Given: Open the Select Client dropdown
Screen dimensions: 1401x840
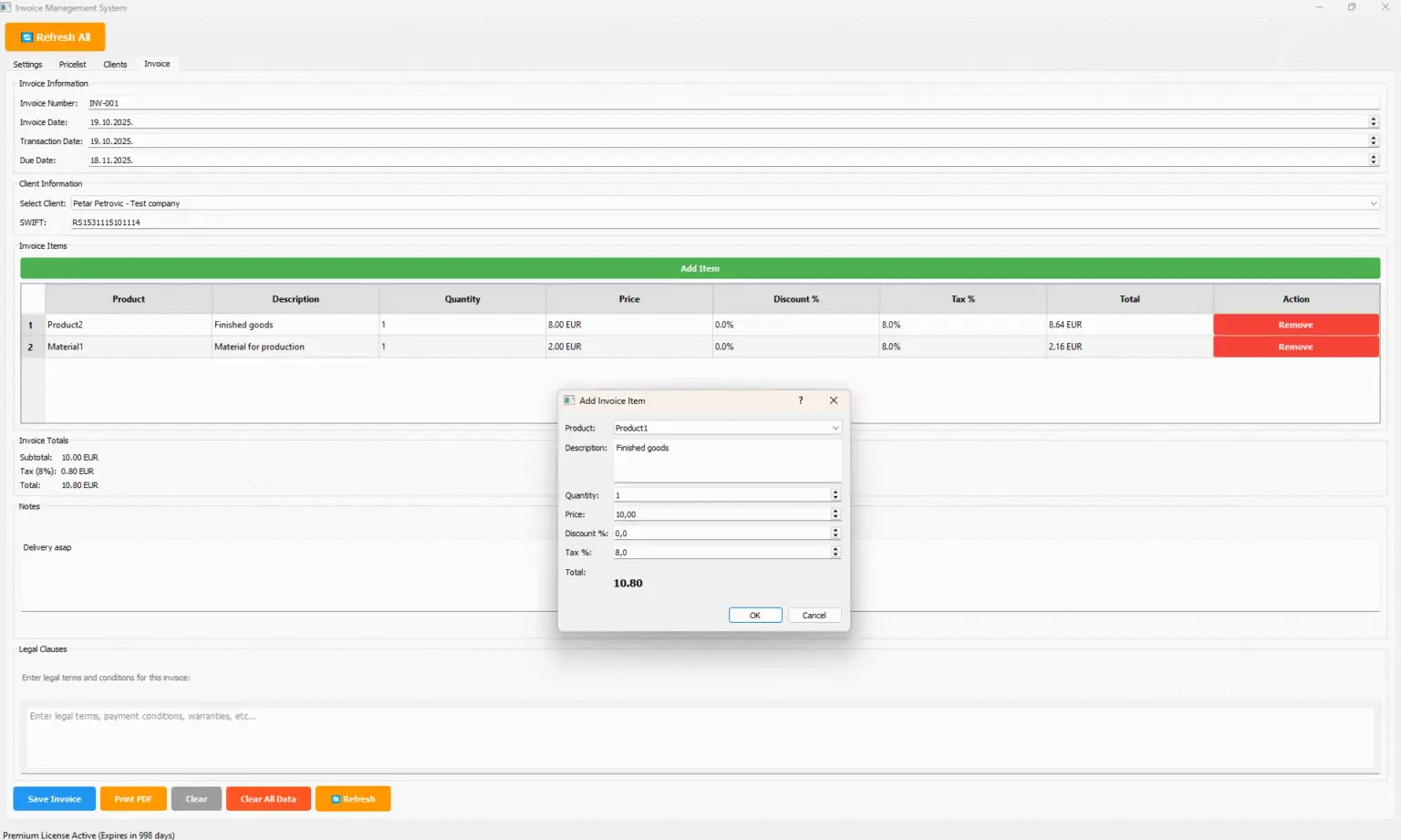Looking at the screenshot, I should (1373, 203).
